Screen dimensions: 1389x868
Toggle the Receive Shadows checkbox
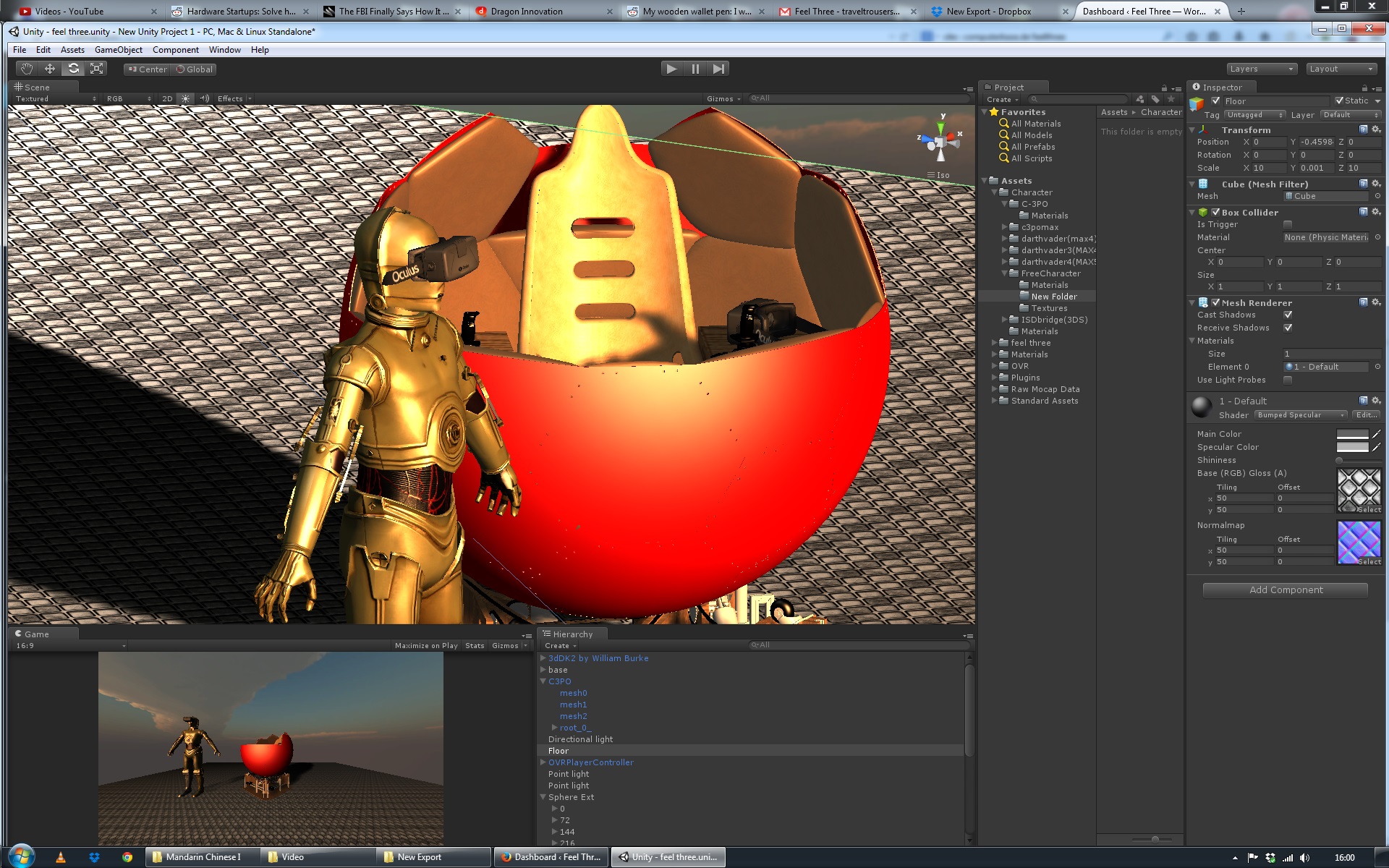pyautogui.click(x=1288, y=328)
